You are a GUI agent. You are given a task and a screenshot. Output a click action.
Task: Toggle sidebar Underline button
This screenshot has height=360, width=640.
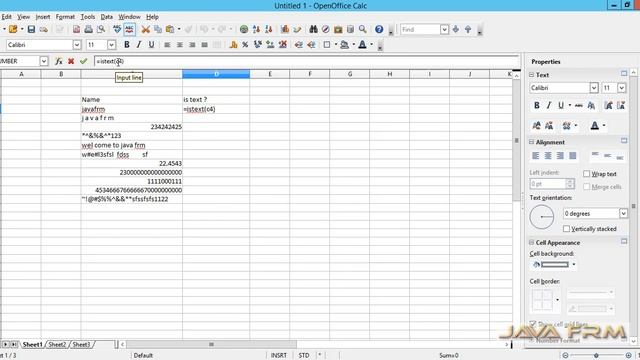tap(561, 105)
